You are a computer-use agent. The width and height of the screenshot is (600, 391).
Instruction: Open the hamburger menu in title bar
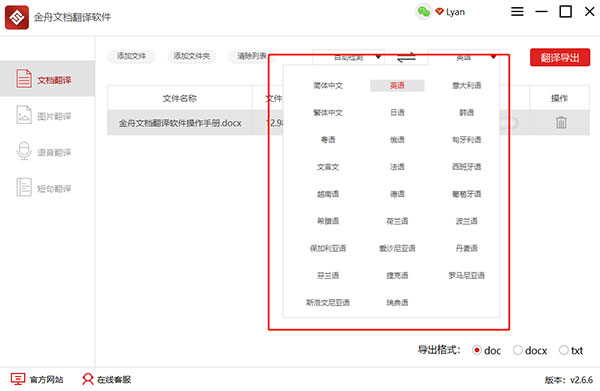click(517, 11)
